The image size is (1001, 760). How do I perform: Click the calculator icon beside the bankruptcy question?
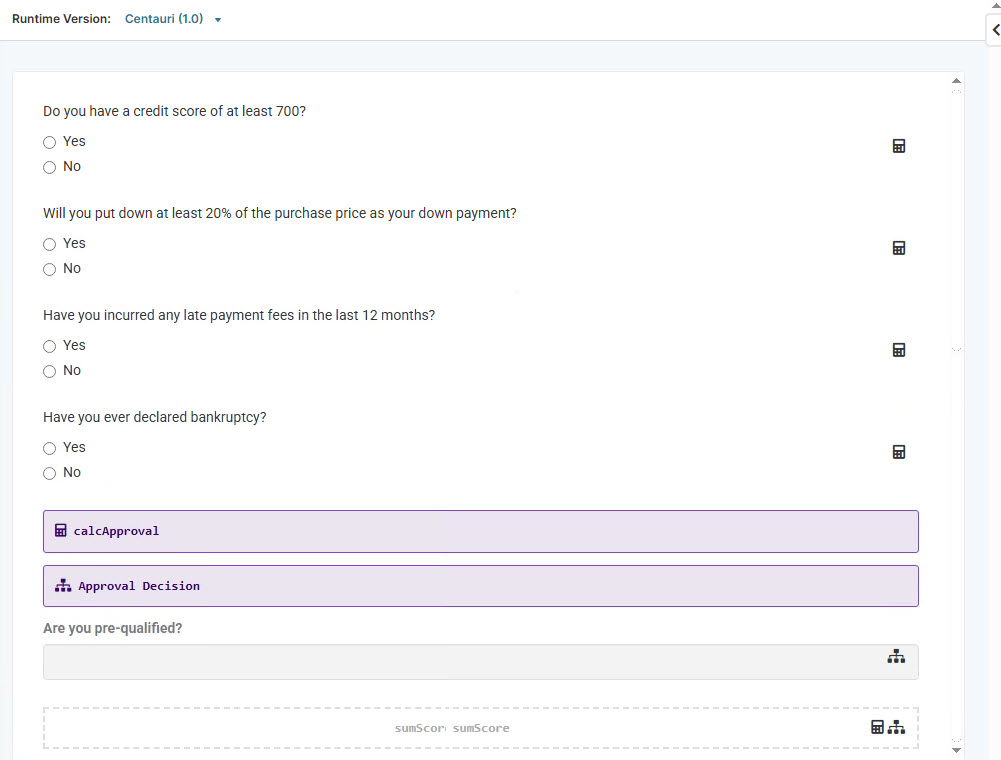[898, 451]
